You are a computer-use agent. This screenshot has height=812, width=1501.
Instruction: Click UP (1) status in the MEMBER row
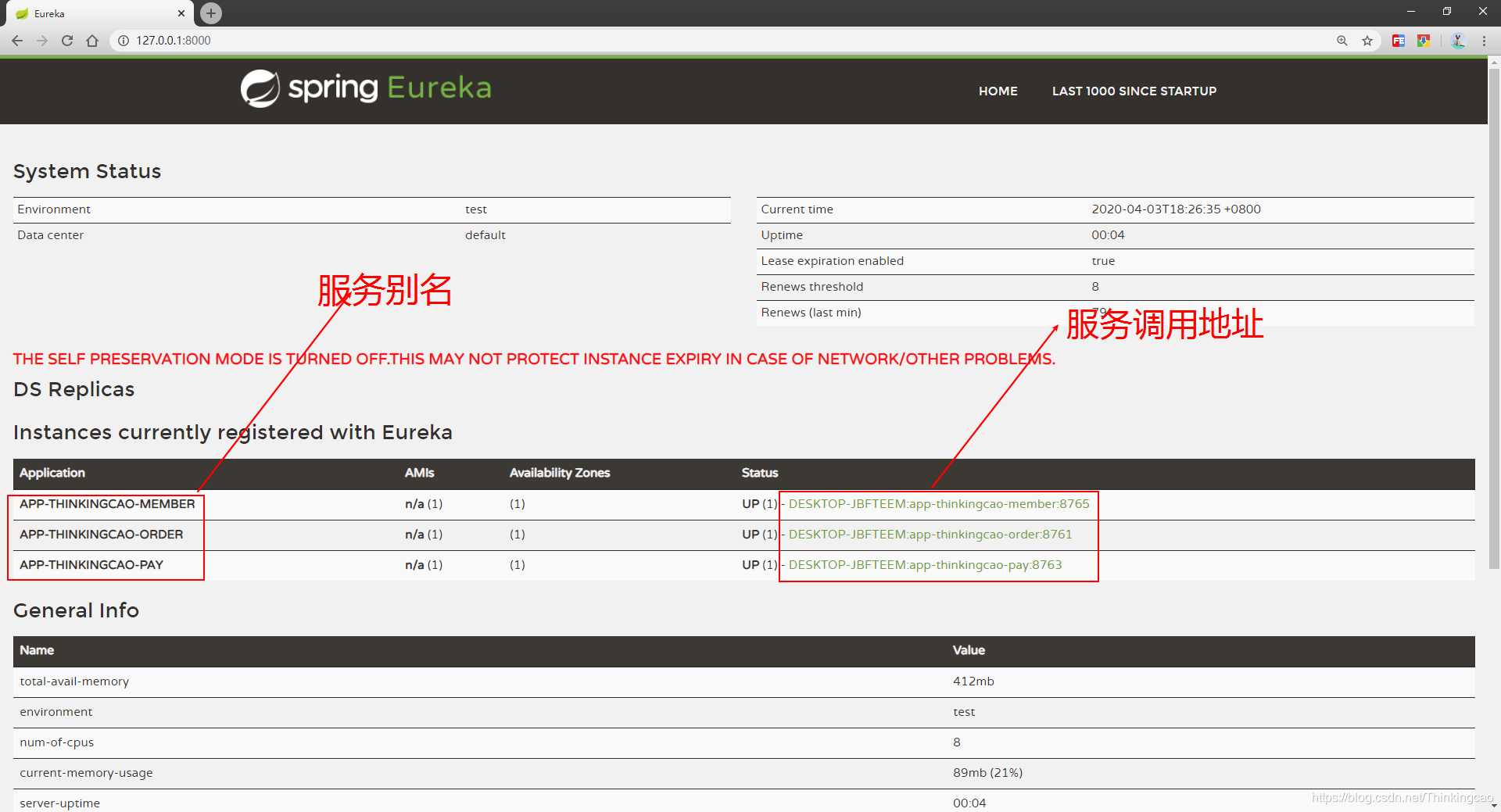tap(759, 504)
